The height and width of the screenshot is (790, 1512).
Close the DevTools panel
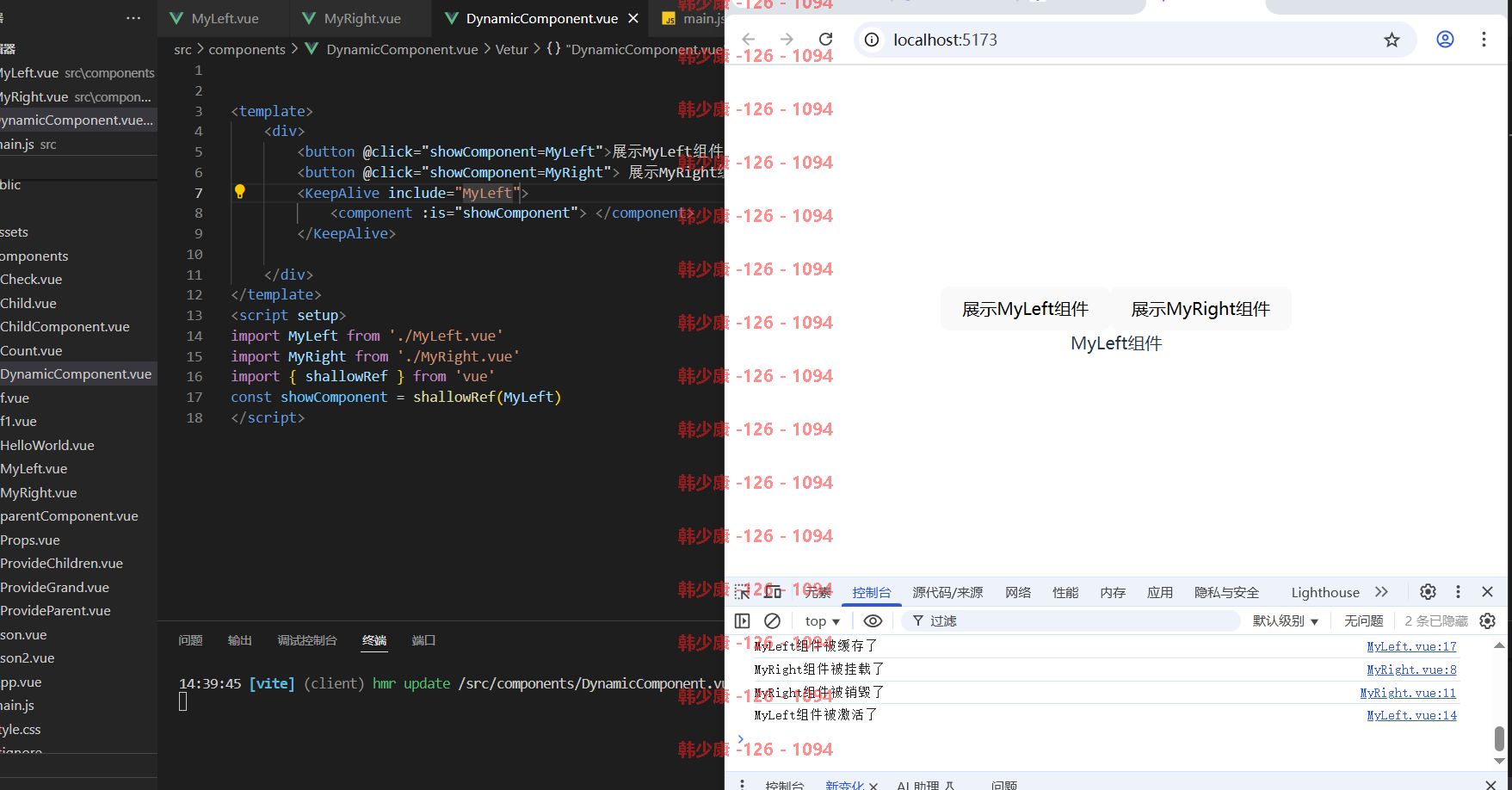[x=1487, y=592]
